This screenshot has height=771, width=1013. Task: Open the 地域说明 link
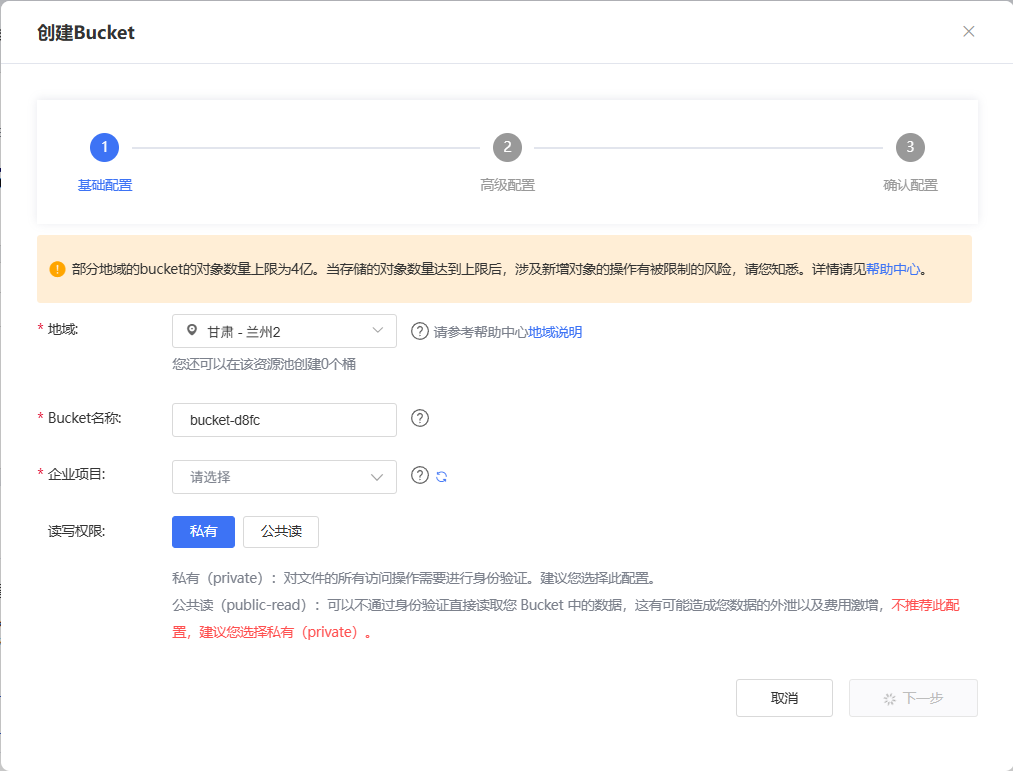pos(555,332)
